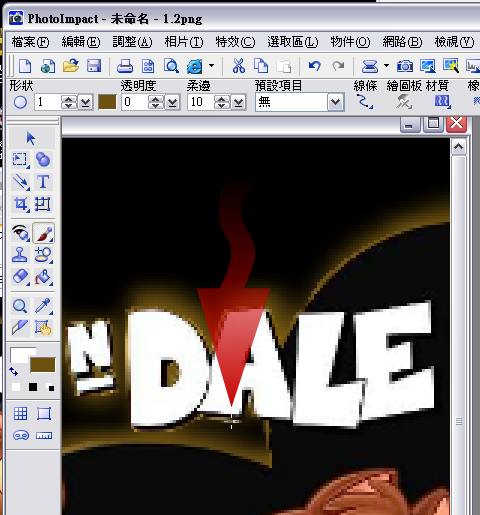Select the Line and Arrow tool
The width and height of the screenshot is (480, 515).
[x=20, y=182]
